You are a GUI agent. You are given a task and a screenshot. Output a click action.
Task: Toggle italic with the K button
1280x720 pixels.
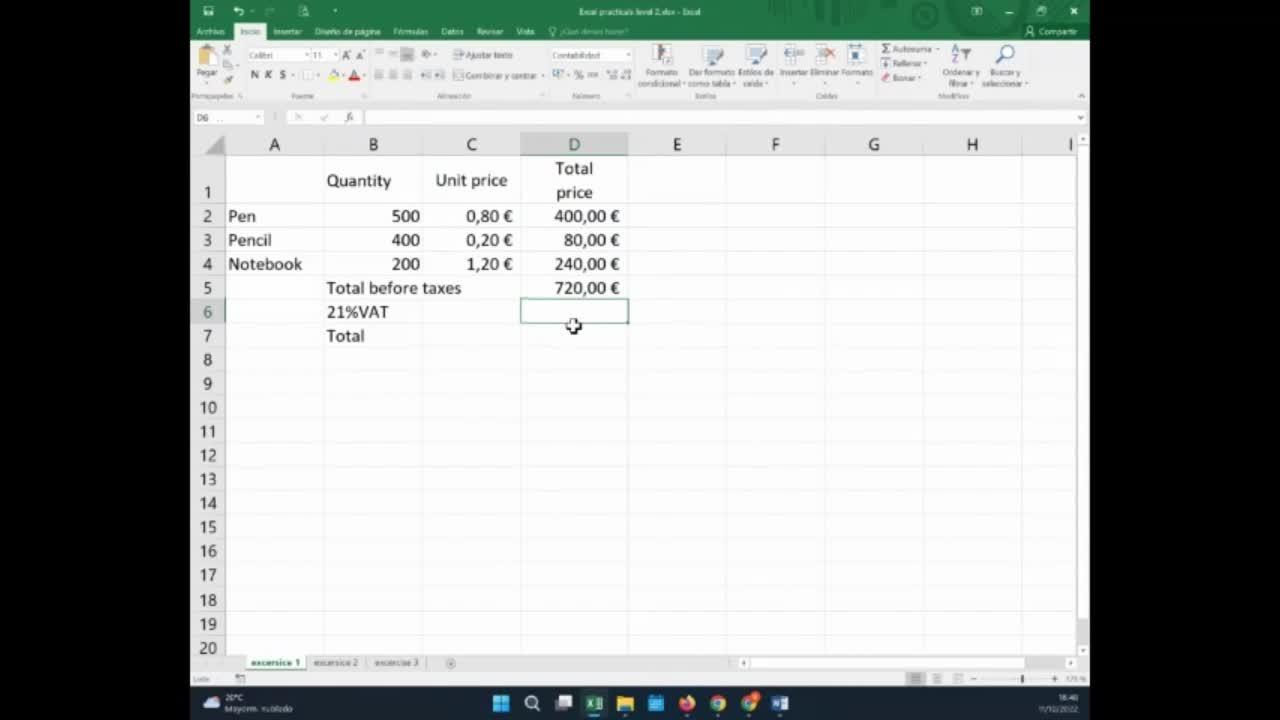tap(268, 75)
